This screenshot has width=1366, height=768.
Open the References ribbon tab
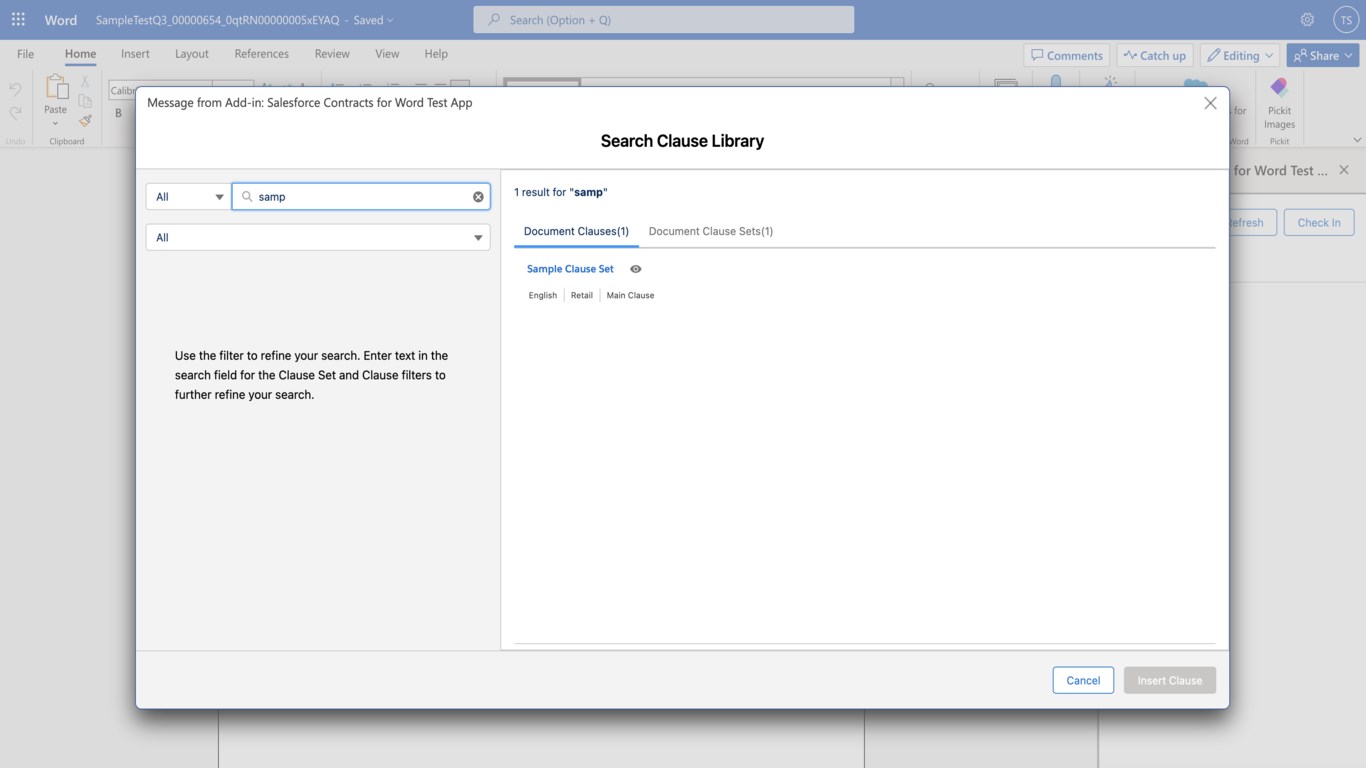pyautogui.click(x=261, y=54)
